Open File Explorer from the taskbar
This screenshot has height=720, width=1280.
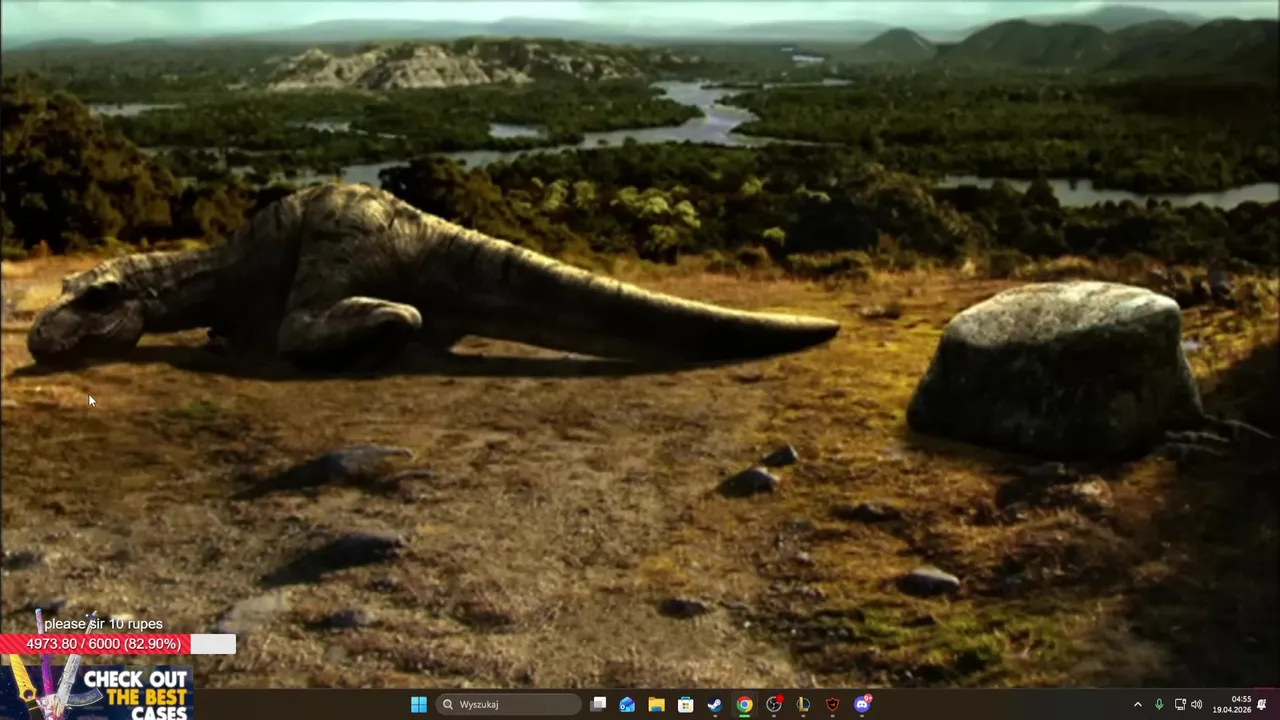[x=656, y=704]
